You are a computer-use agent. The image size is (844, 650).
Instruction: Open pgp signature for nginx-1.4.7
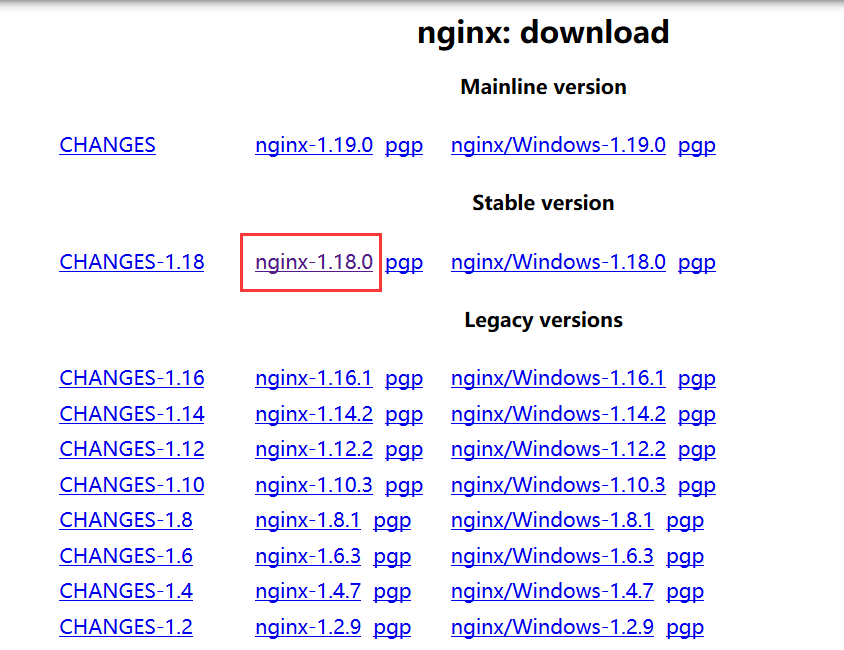[392, 591]
